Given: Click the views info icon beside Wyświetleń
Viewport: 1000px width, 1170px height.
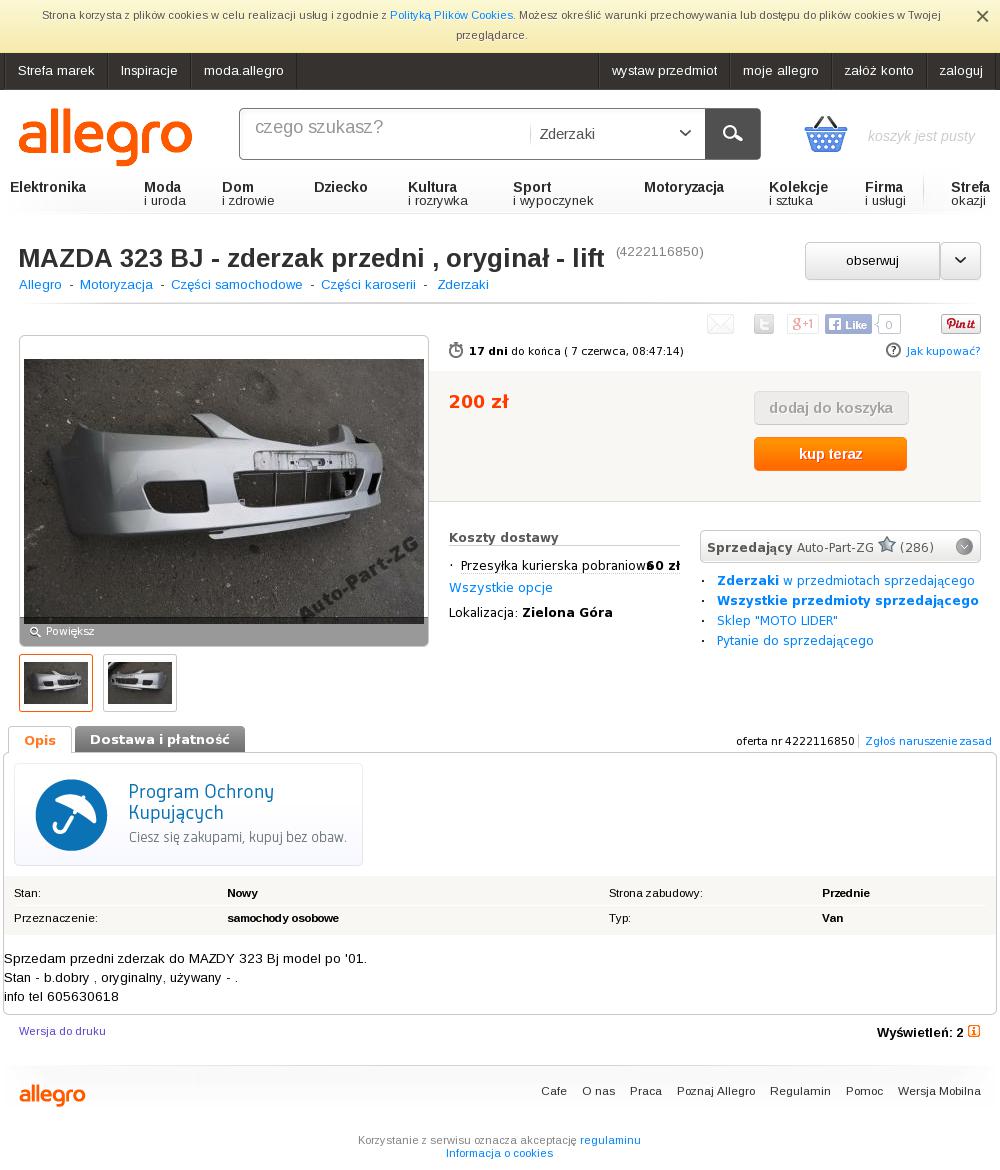Looking at the screenshot, I should 974,1031.
